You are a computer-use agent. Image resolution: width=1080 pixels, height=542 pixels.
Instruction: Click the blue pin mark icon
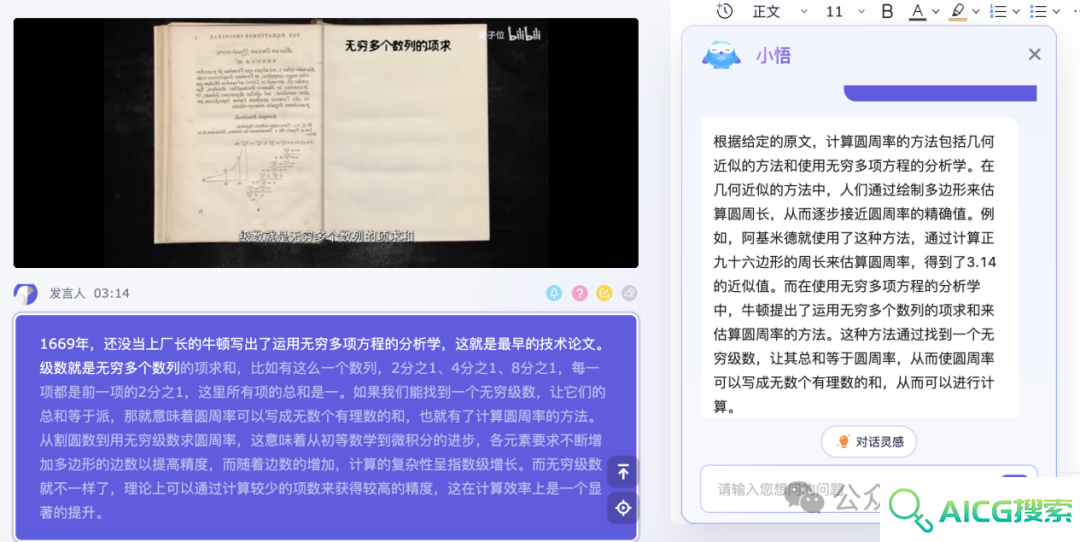click(x=554, y=293)
